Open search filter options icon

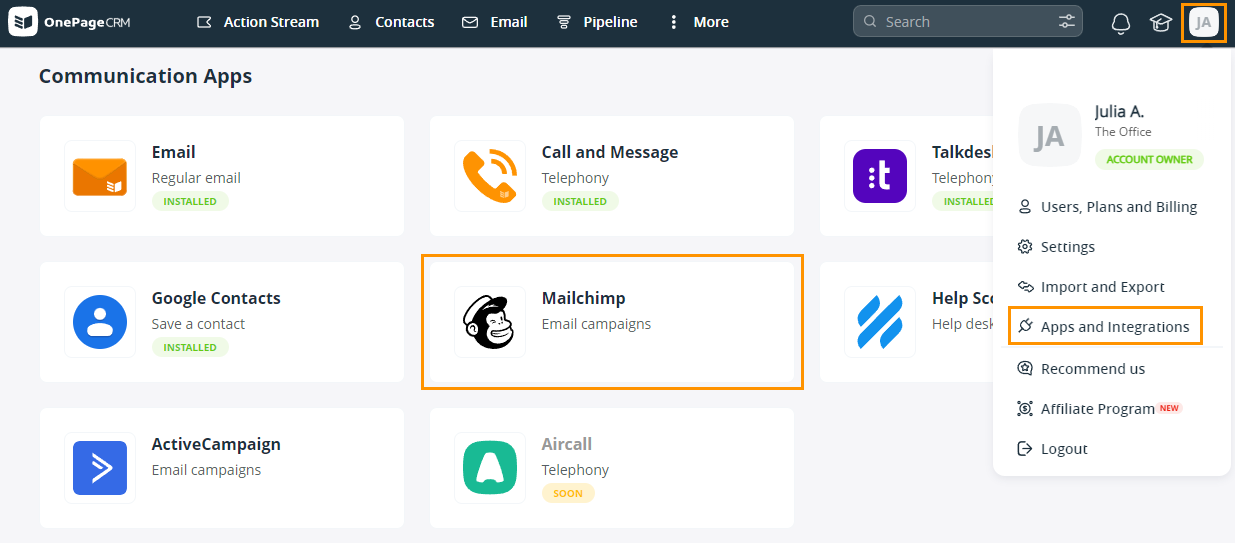coord(1068,21)
